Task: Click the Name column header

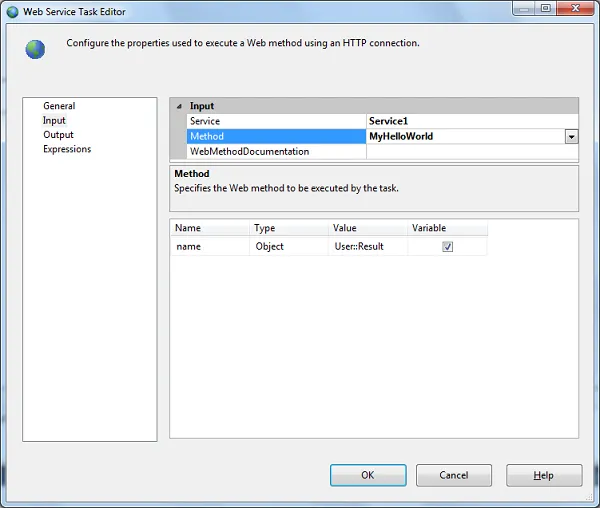Action: 210,228
